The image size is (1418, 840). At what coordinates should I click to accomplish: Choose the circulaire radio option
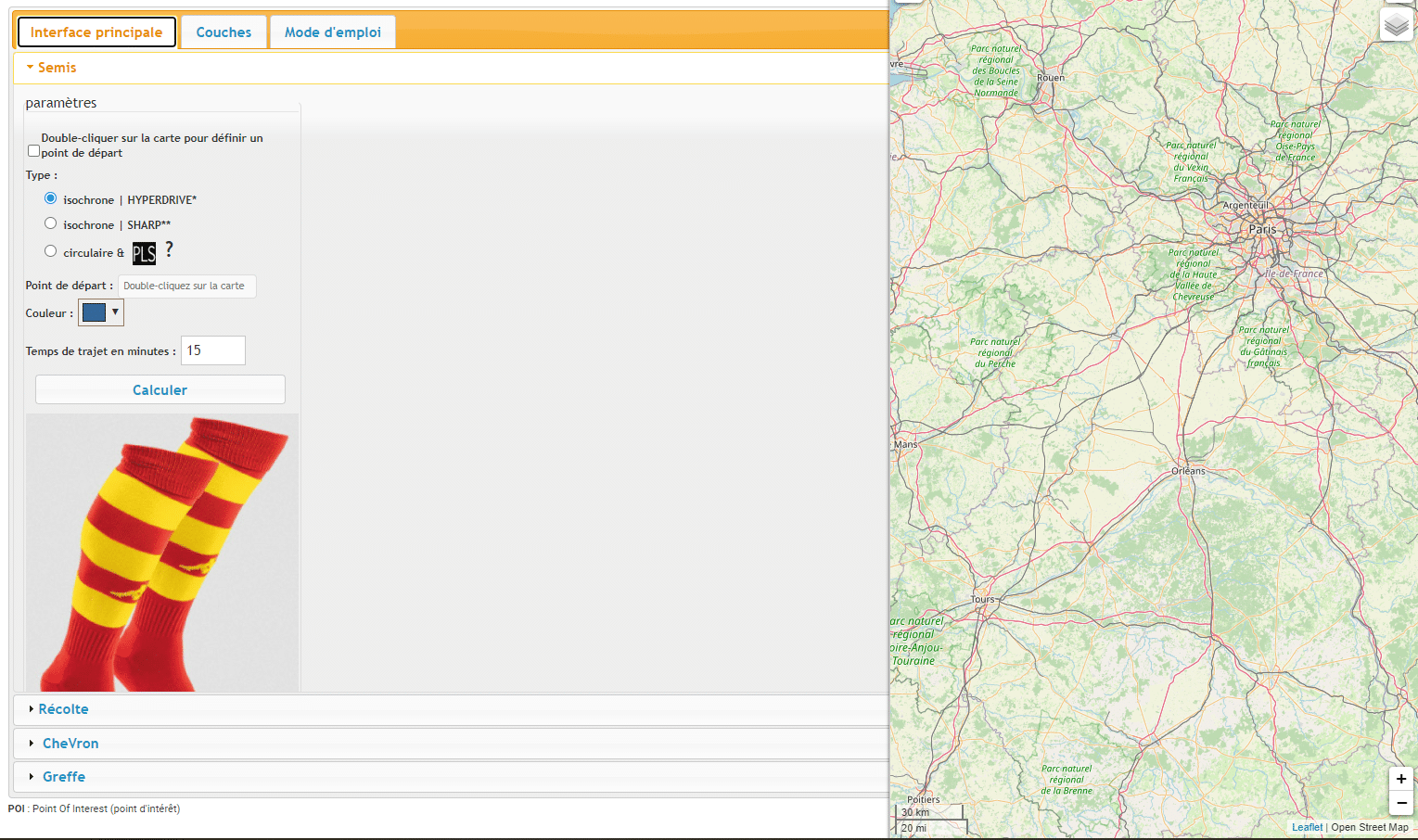click(x=51, y=251)
